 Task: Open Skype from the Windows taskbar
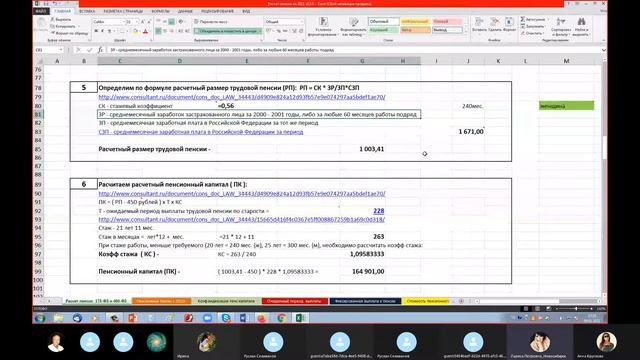click(x=226, y=318)
